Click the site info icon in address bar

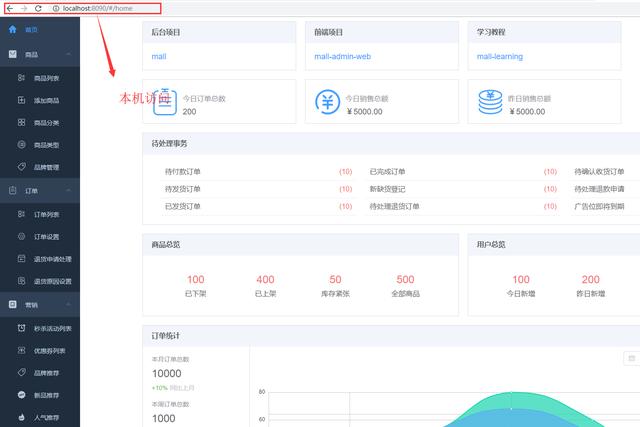point(56,8)
